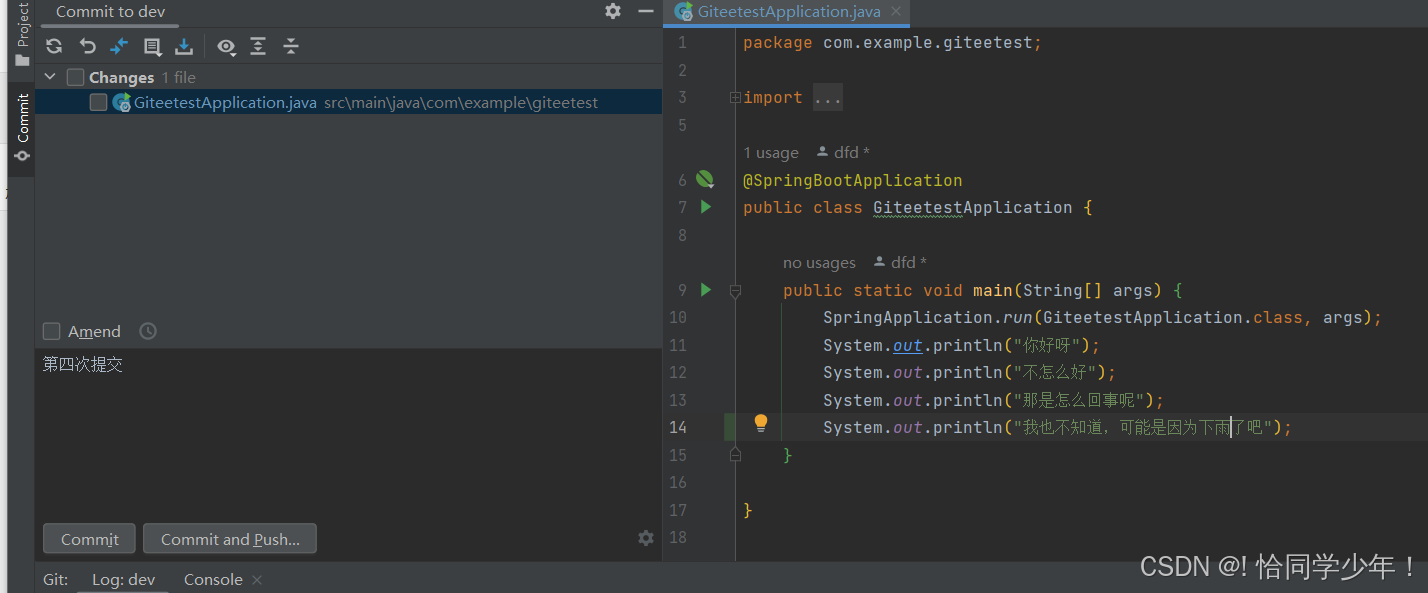
Task: Toggle the Changes group checkbox
Action: click(x=75, y=77)
